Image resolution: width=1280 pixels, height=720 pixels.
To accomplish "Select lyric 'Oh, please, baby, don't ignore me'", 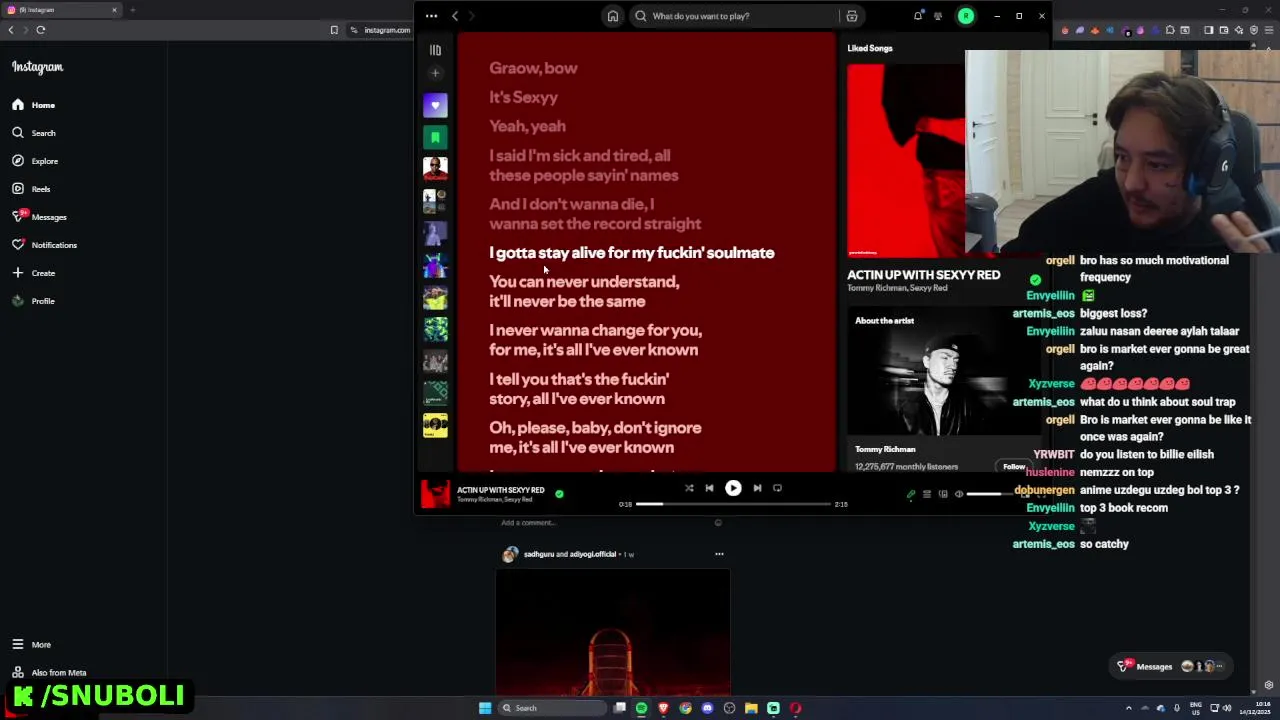I will [x=595, y=437].
